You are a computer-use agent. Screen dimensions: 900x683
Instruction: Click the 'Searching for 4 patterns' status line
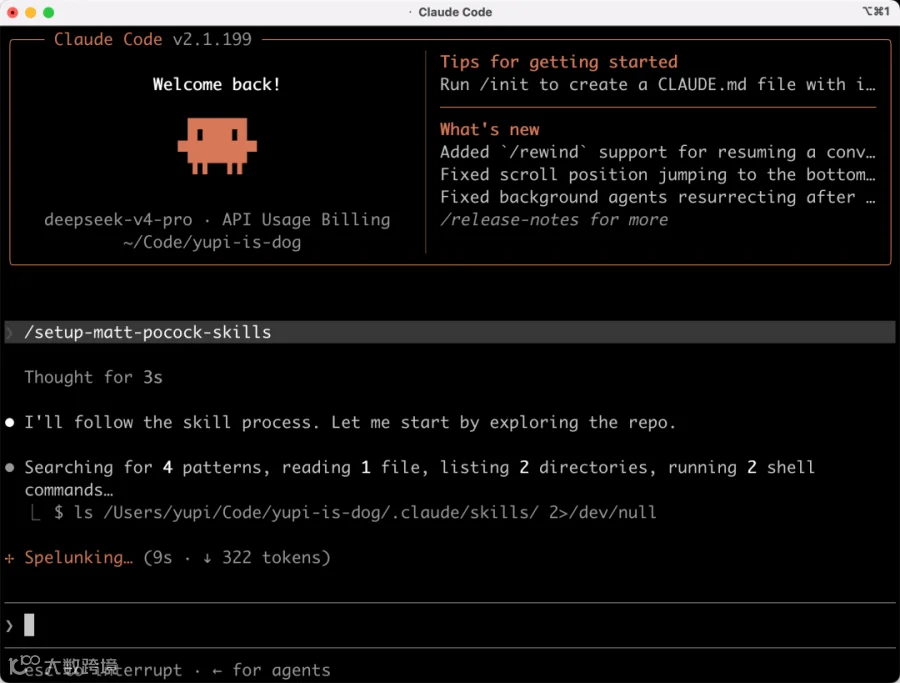(x=419, y=478)
